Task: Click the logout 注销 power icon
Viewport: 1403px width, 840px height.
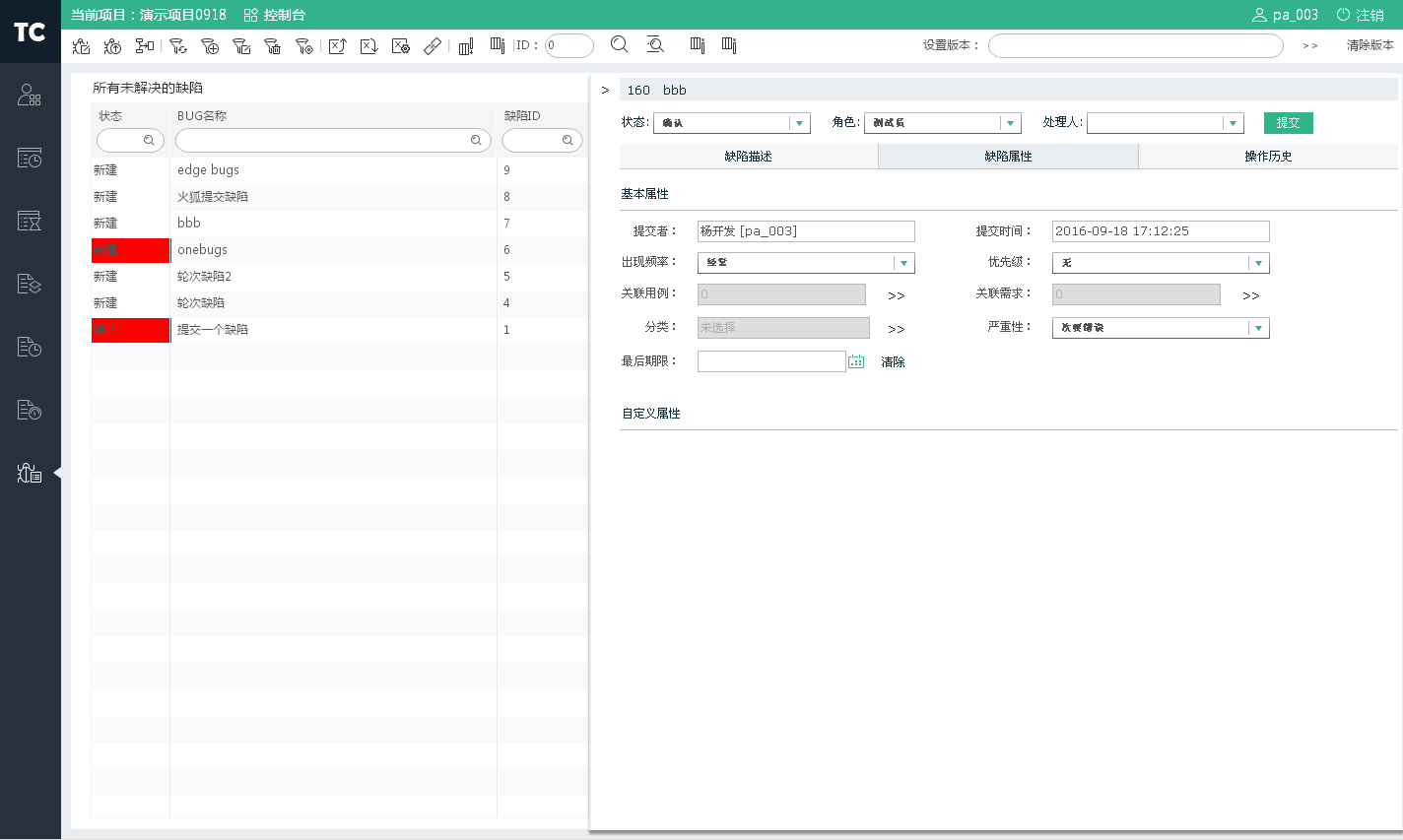Action: click(1343, 15)
